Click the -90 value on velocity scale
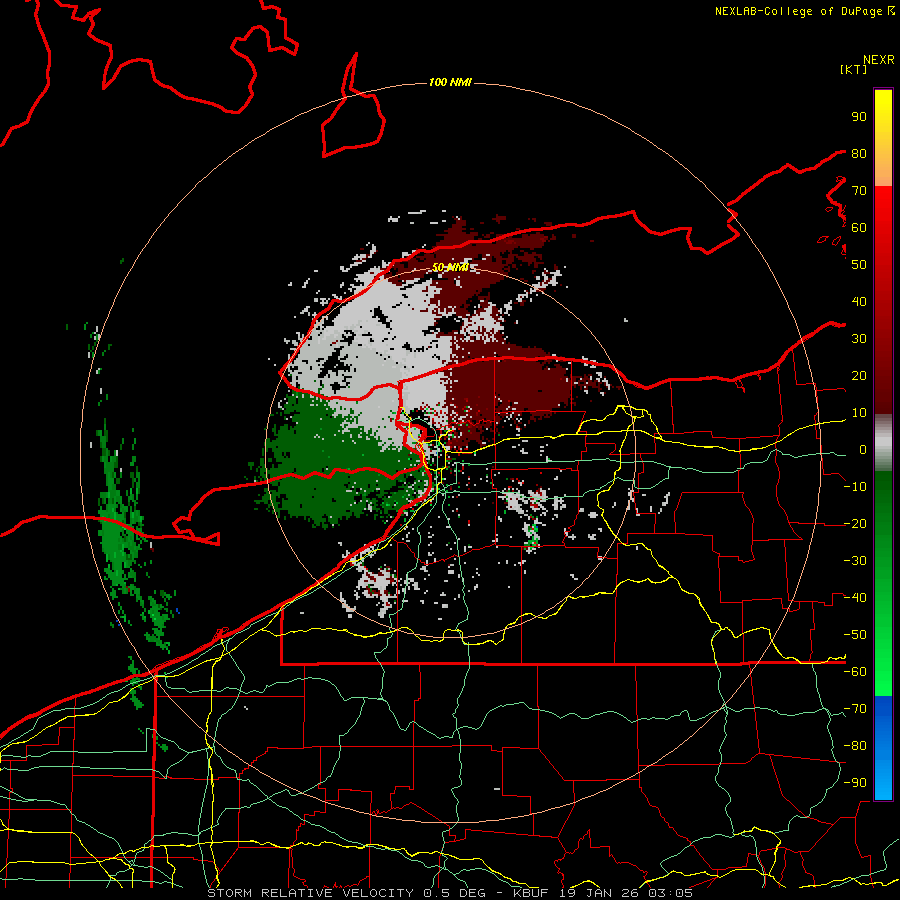The height and width of the screenshot is (900, 900). (855, 783)
